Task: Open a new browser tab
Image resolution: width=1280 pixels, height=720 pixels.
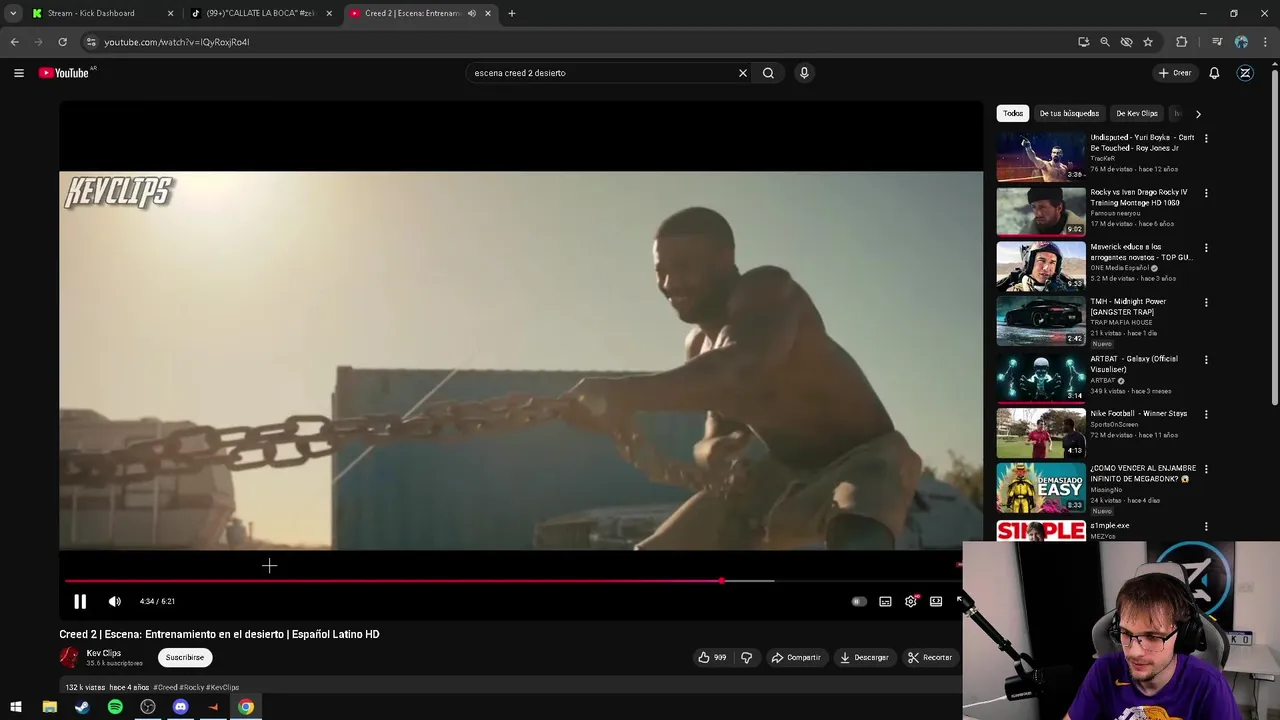Action: (x=512, y=13)
